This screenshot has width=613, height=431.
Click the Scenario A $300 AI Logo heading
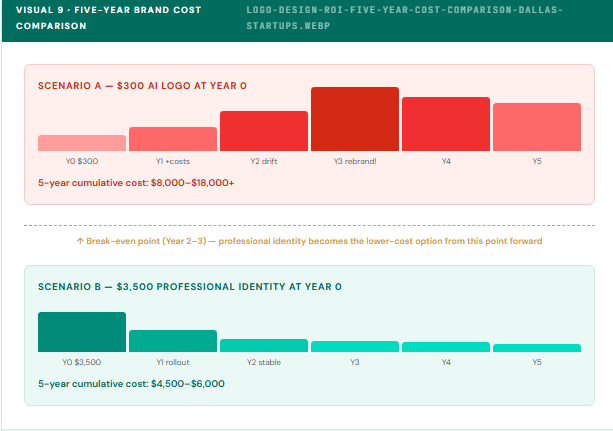(x=142, y=86)
